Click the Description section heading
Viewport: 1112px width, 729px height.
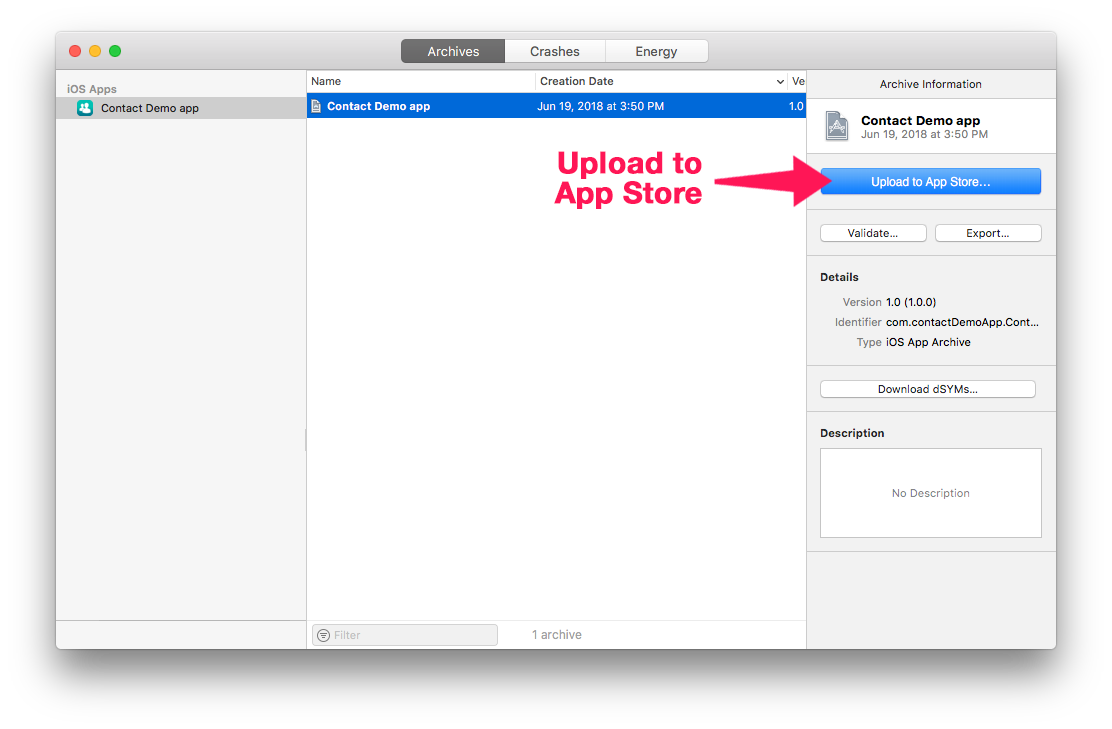(852, 433)
